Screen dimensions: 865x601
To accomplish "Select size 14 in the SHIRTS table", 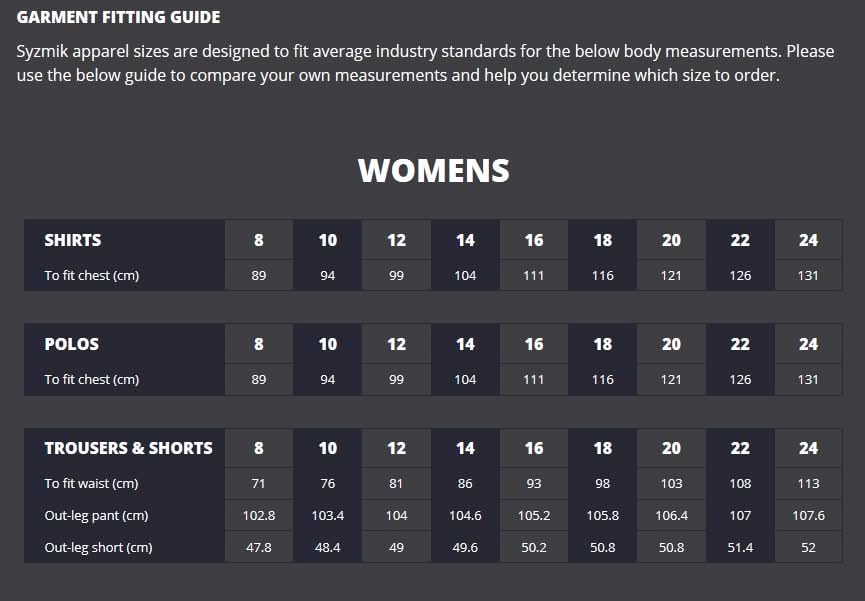I will coord(465,240).
